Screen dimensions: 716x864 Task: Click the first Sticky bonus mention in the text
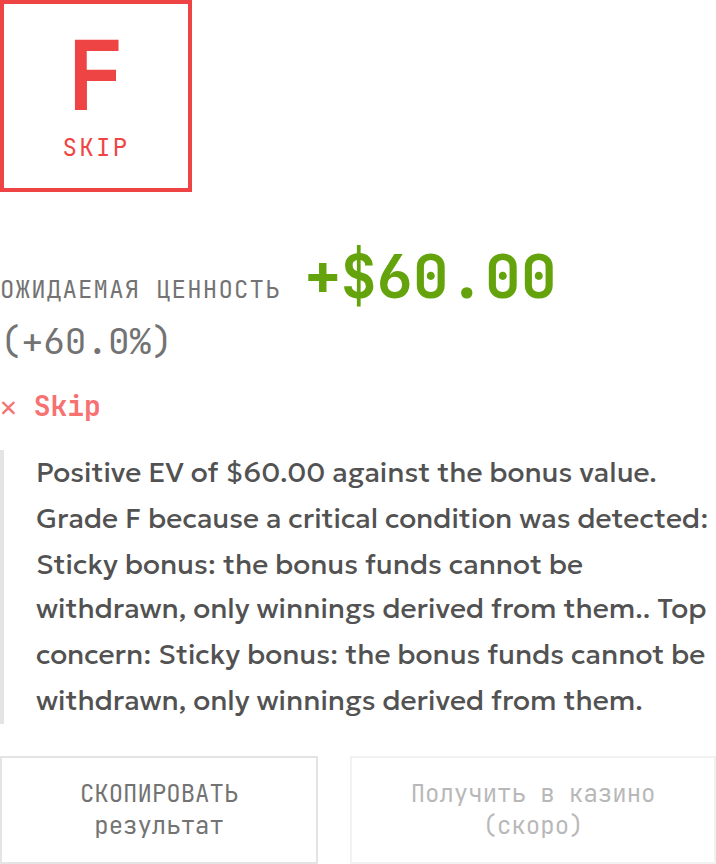(x=126, y=565)
